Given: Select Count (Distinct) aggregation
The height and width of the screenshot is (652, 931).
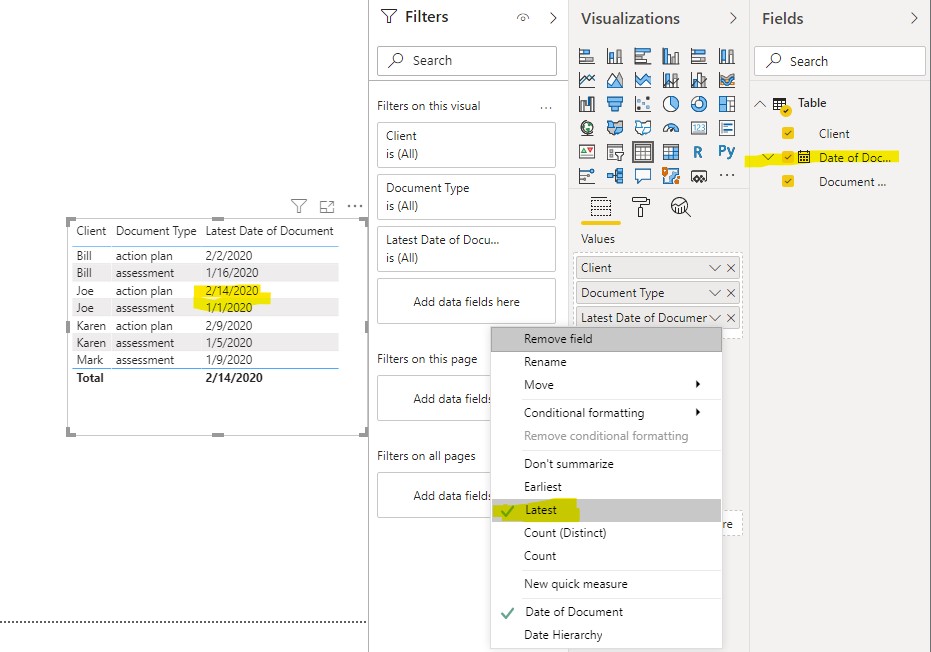Looking at the screenshot, I should click(606, 533).
